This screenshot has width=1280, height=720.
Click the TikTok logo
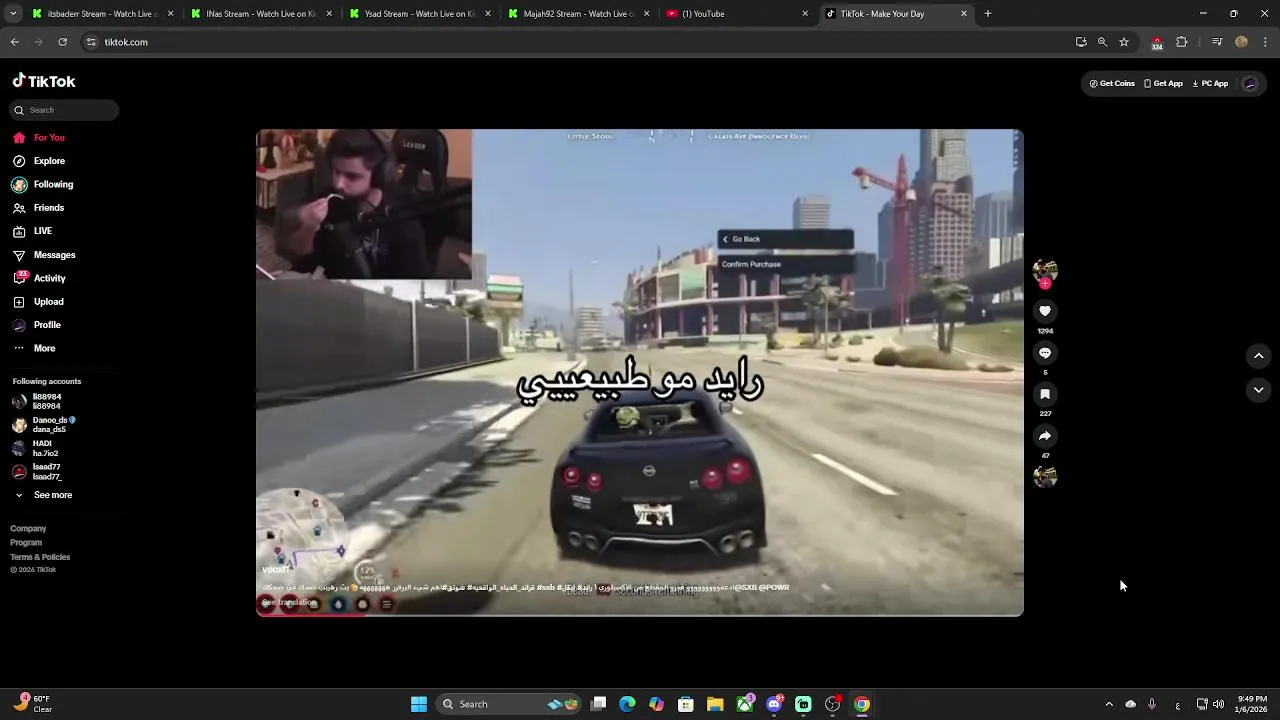click(44, 81)
